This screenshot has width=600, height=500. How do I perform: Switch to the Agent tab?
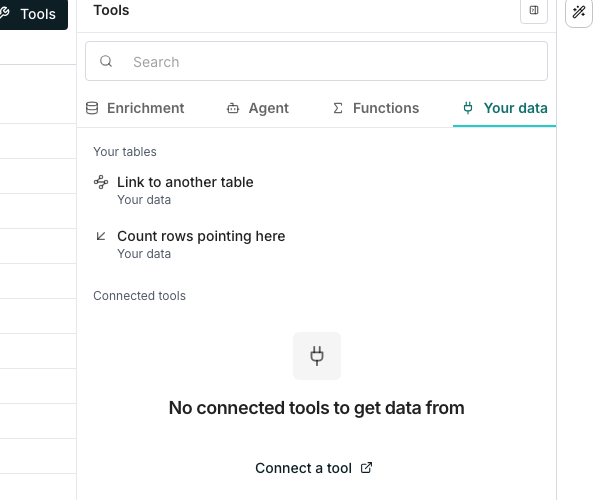(x=258, y=108)
